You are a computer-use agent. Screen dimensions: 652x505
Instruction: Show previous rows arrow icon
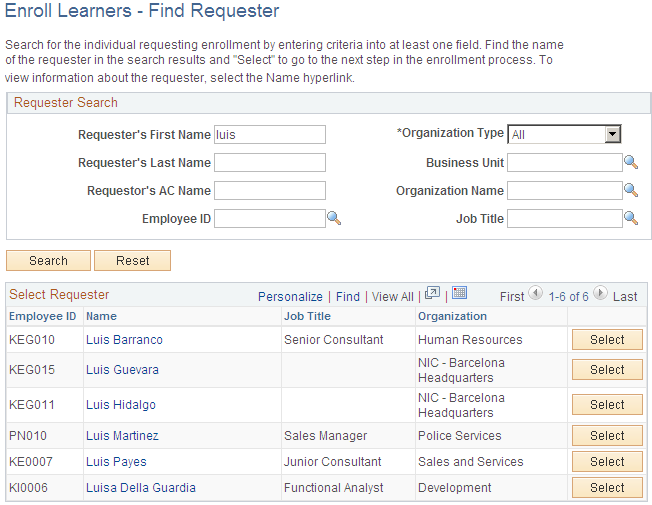point(536,293)
